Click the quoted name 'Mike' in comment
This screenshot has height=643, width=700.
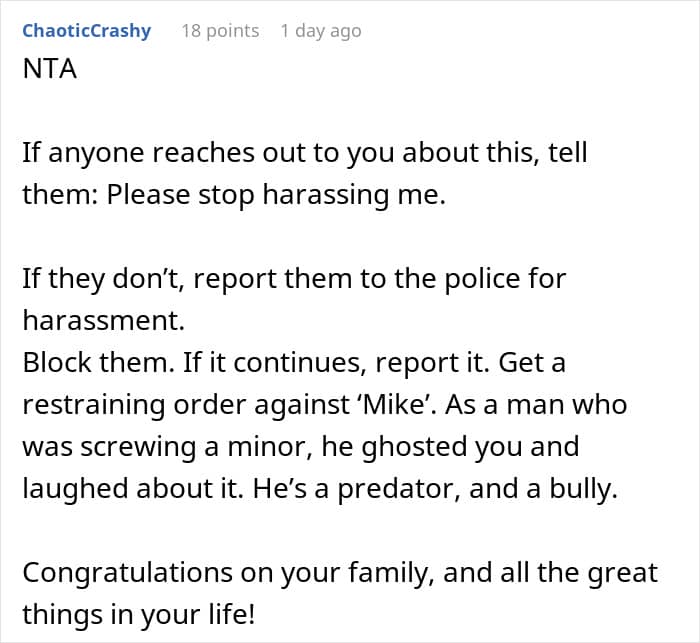[394, 405]
